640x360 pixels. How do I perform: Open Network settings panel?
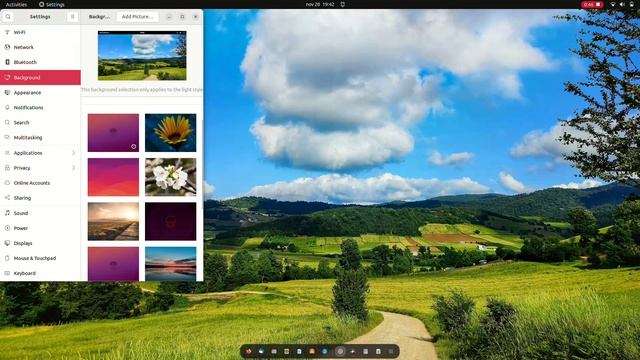coord(40,47)
